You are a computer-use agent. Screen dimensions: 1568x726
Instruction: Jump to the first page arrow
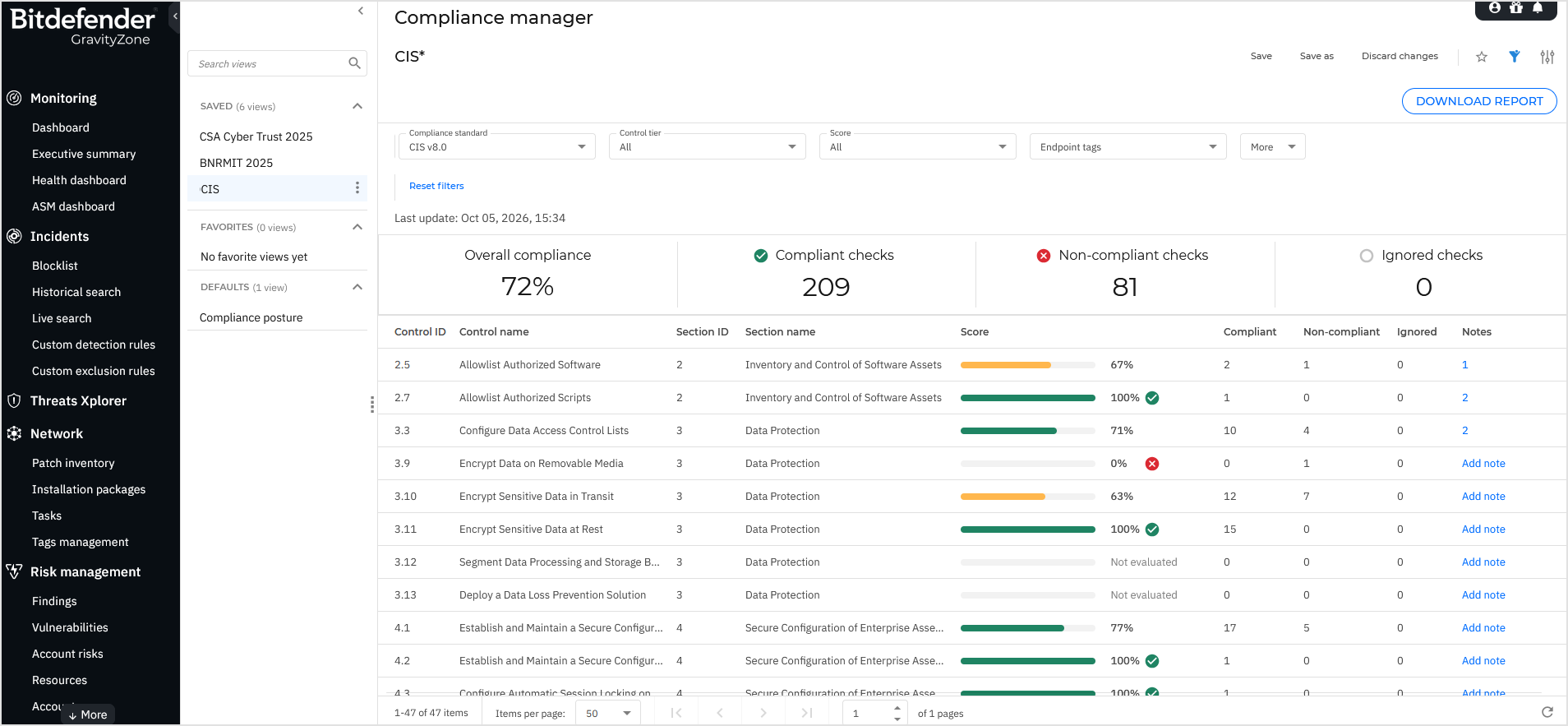pyautogui.click(x=676, y=713)
